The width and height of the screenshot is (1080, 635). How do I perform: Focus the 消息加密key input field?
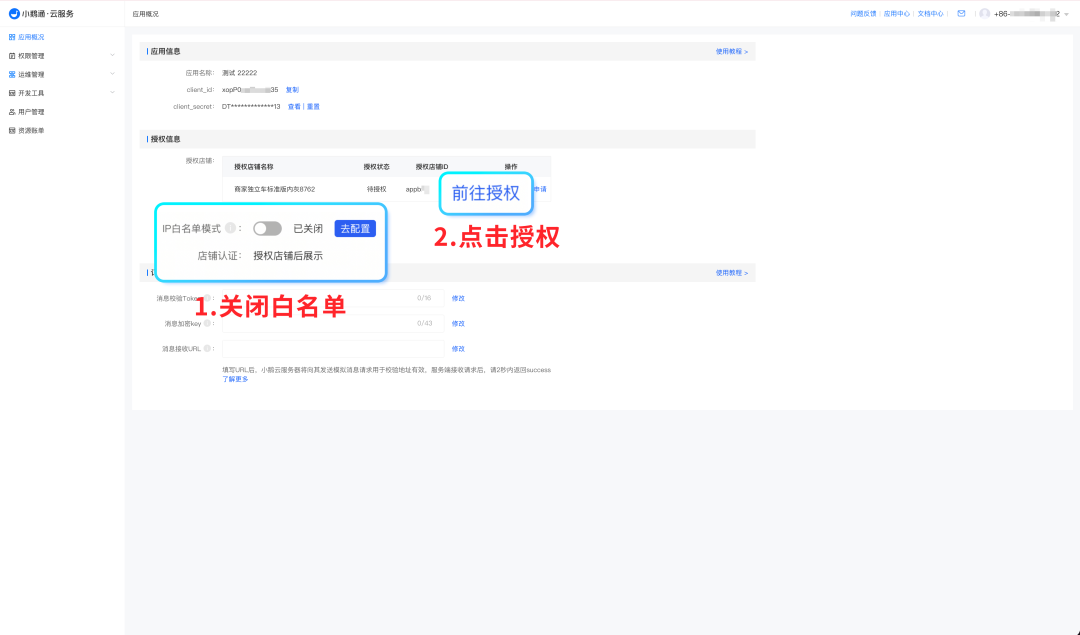(333, 323)
